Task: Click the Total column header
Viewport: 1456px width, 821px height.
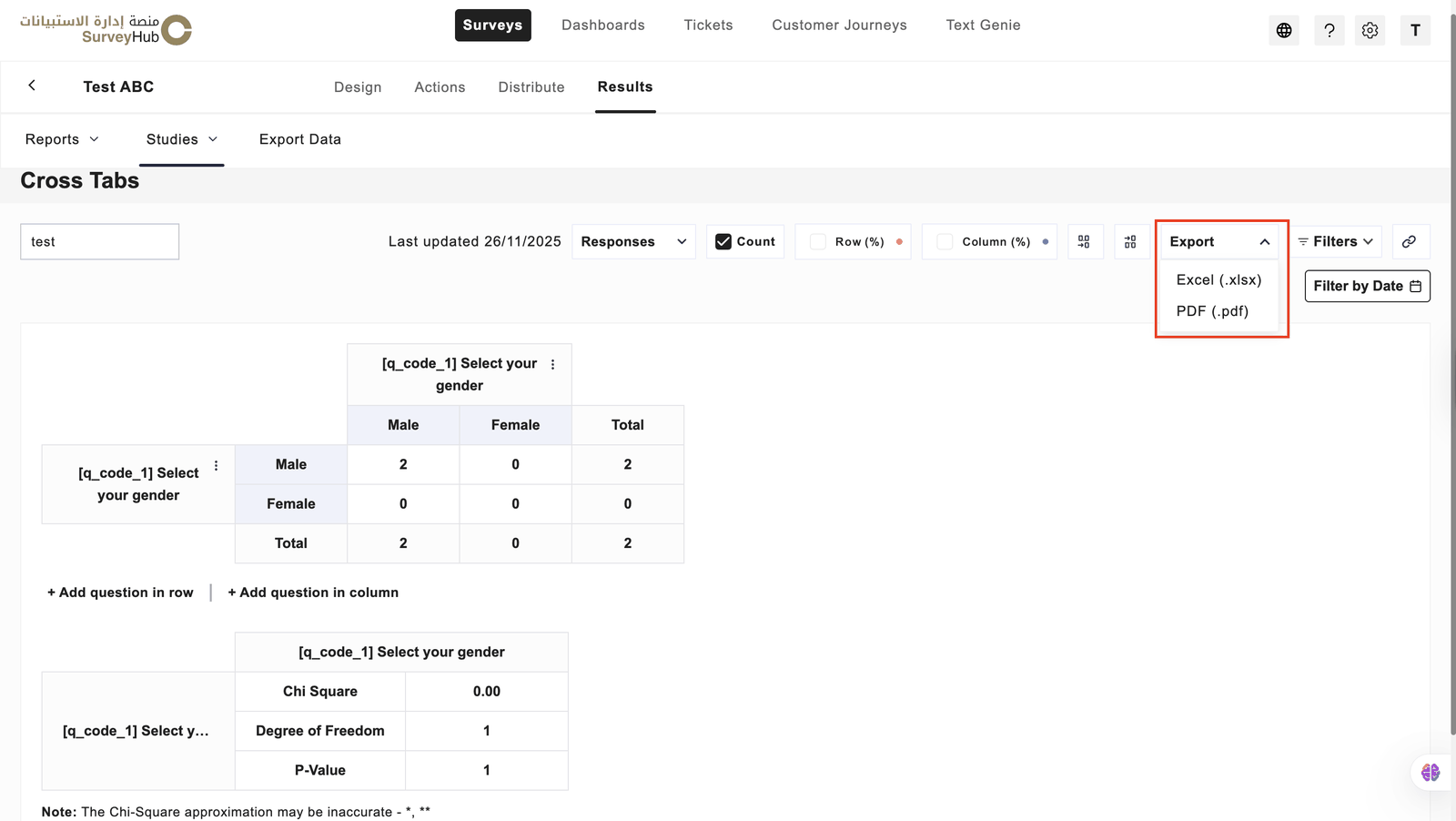Action: pyautogui.click(x=628, y=425)
